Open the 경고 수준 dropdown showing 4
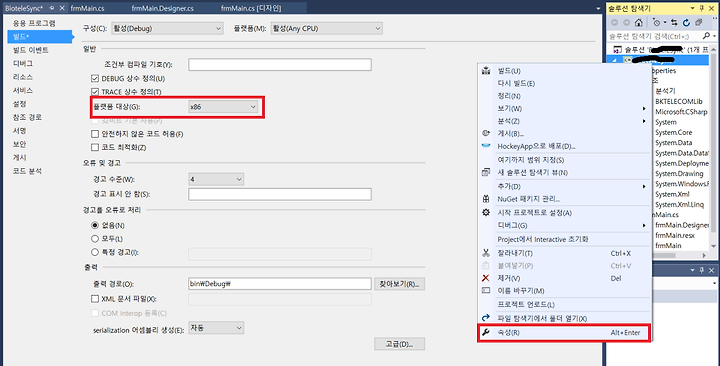720x366 pixels. [x=216, y=179]
